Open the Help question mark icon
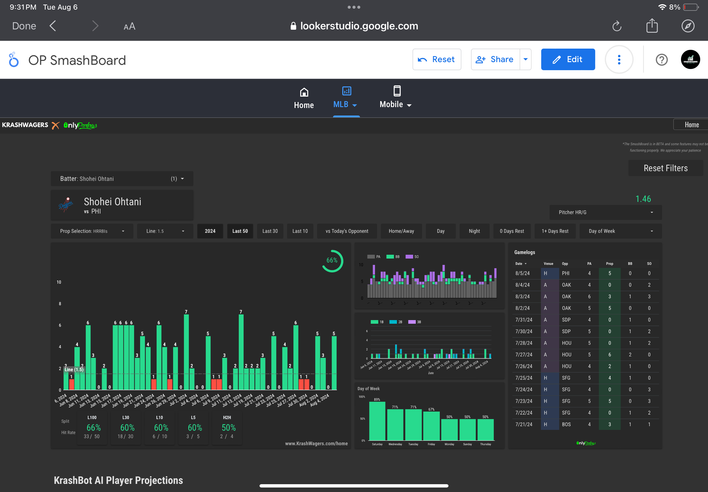Viewport: 708px width, 492px height. tap(661, 60)
